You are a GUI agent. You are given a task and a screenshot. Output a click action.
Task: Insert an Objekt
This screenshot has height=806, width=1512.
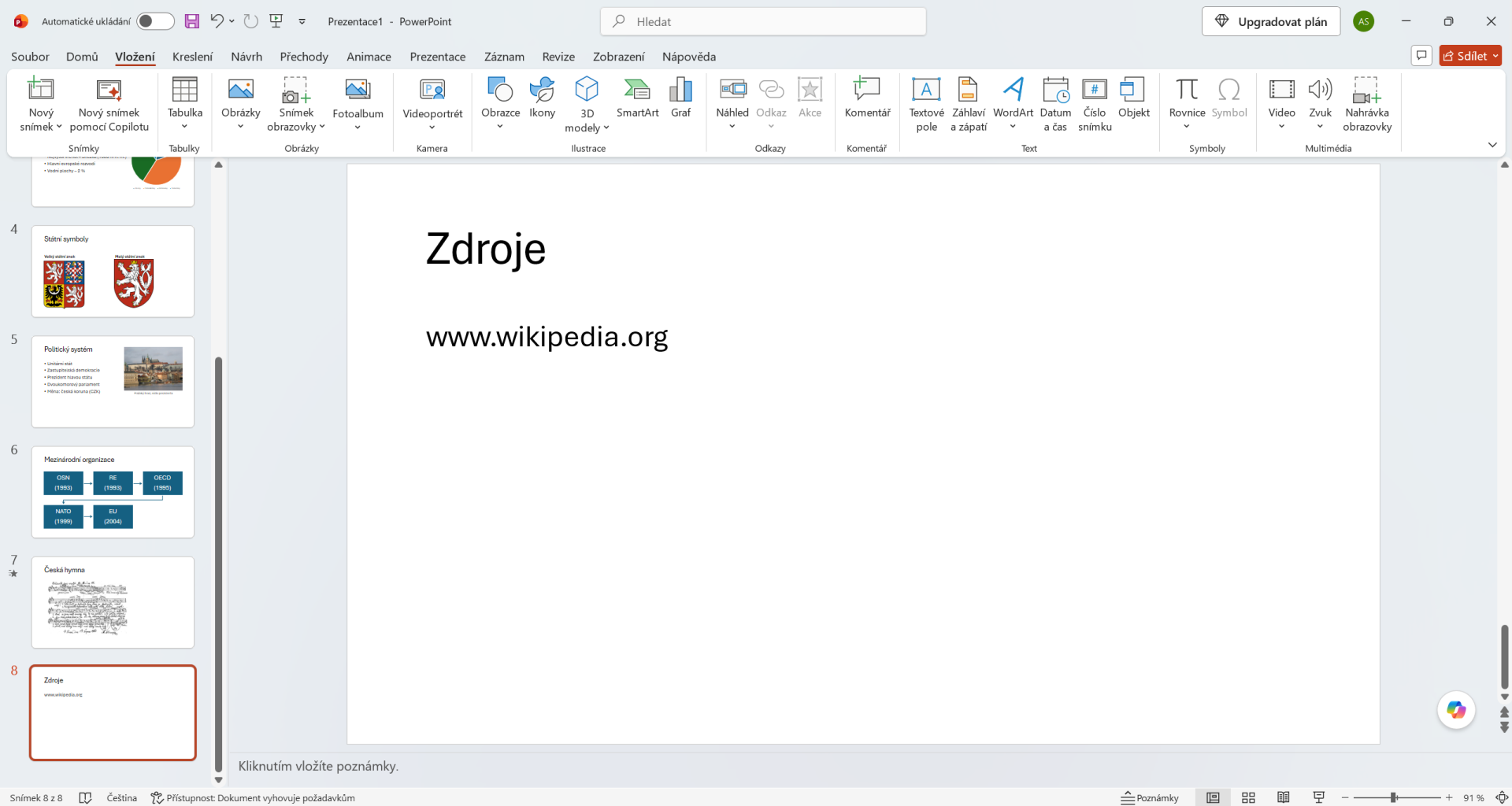1134,98
